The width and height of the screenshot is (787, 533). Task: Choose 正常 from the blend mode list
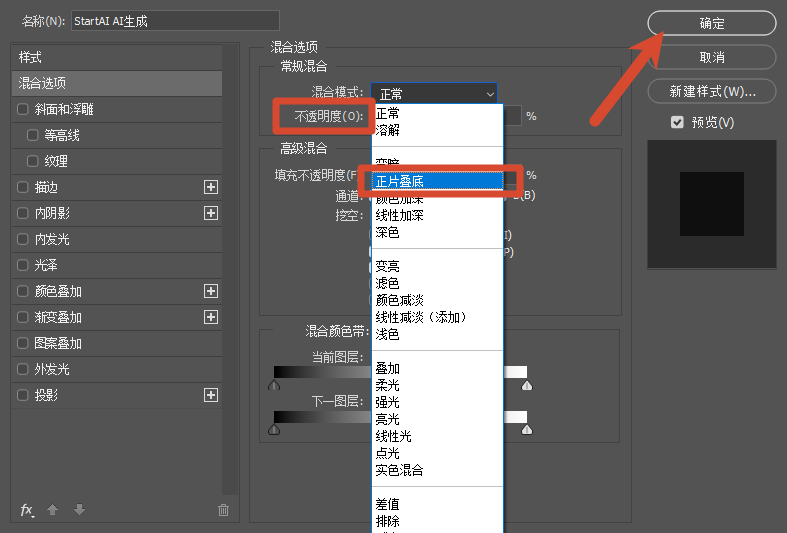coord(437,113)
